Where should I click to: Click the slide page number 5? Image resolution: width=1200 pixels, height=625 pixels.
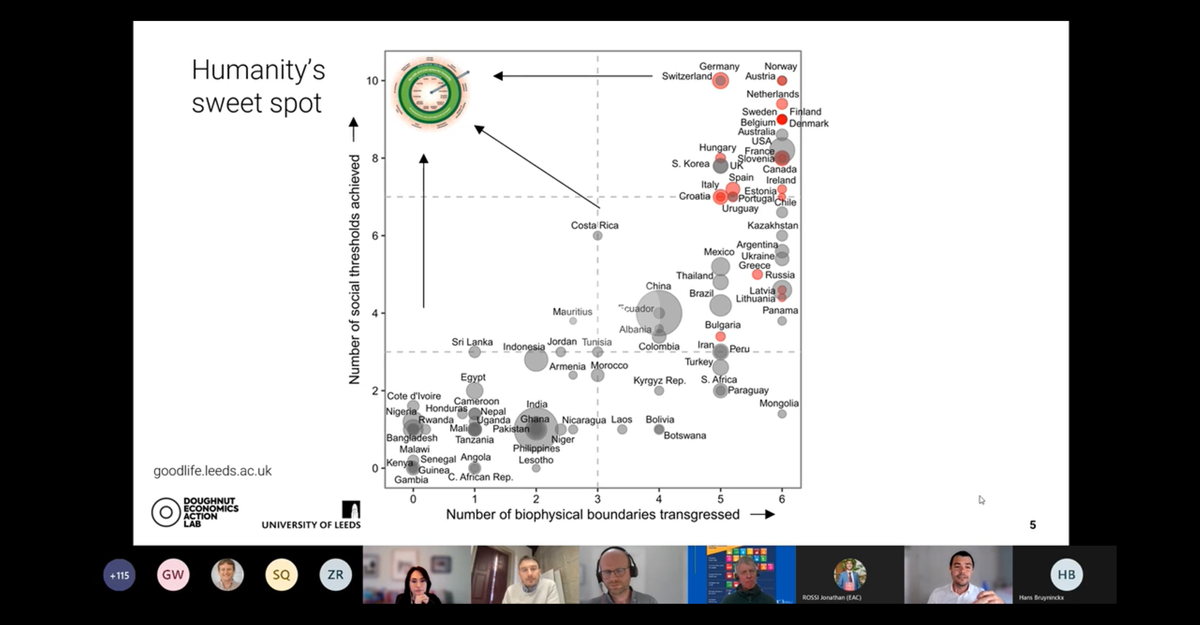click(x=1033, y=525)
